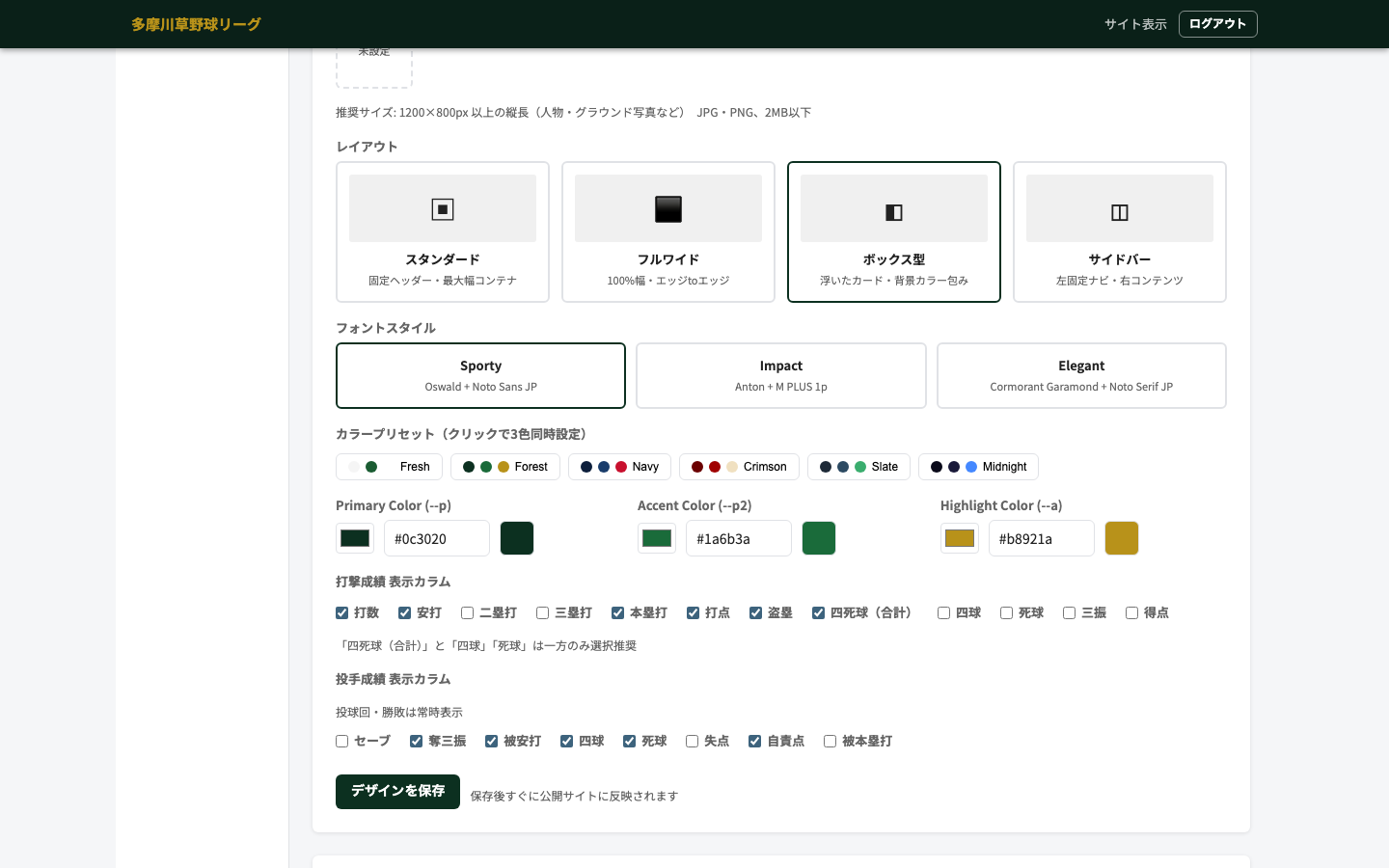Image resolution: width=1389 pixels, height=868 pixels.
Task: Click the ログアウト button
Action: pyautogui.click(x=1217, y=24)
